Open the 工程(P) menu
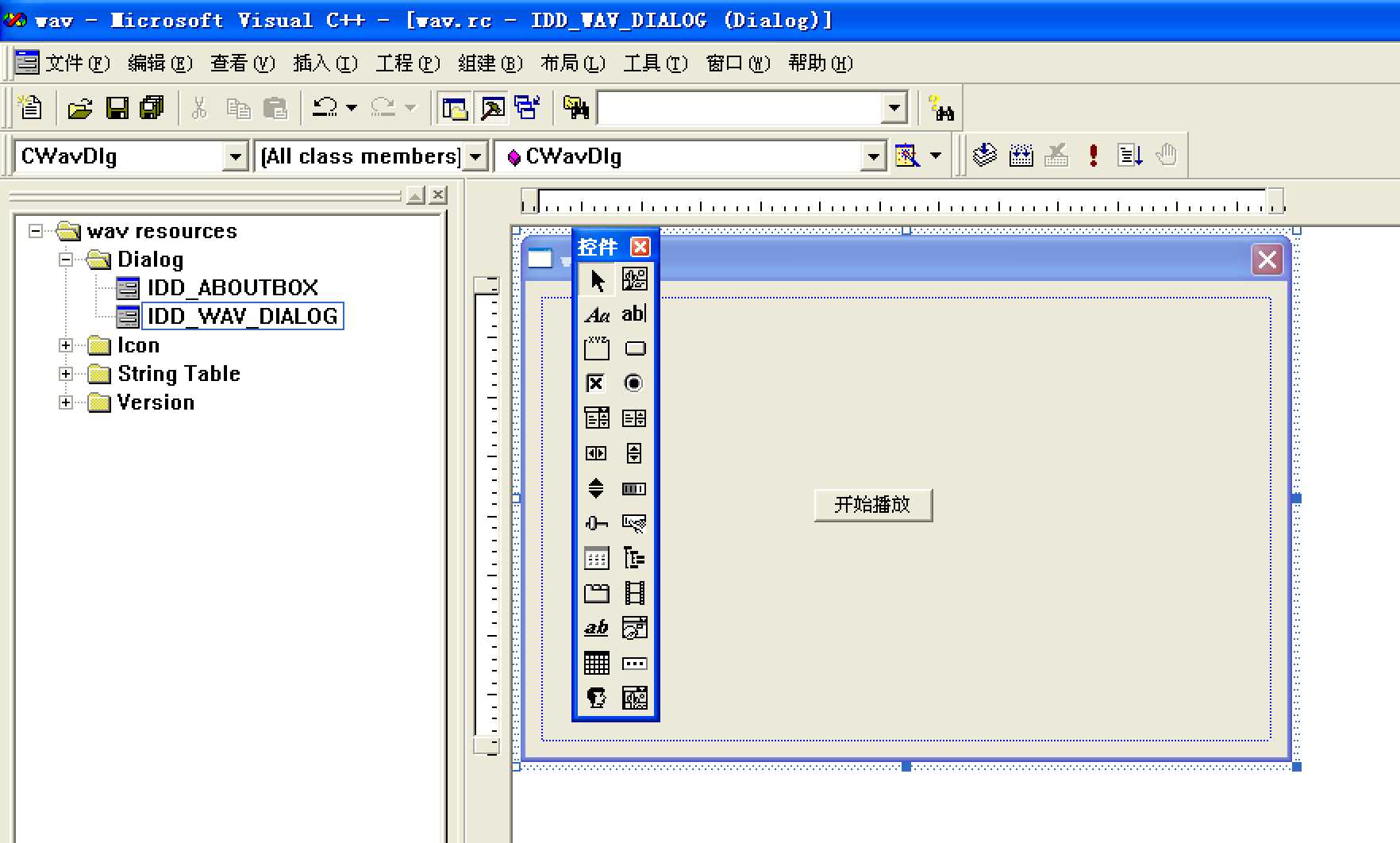1400x843 pixels. pos(408,64)
